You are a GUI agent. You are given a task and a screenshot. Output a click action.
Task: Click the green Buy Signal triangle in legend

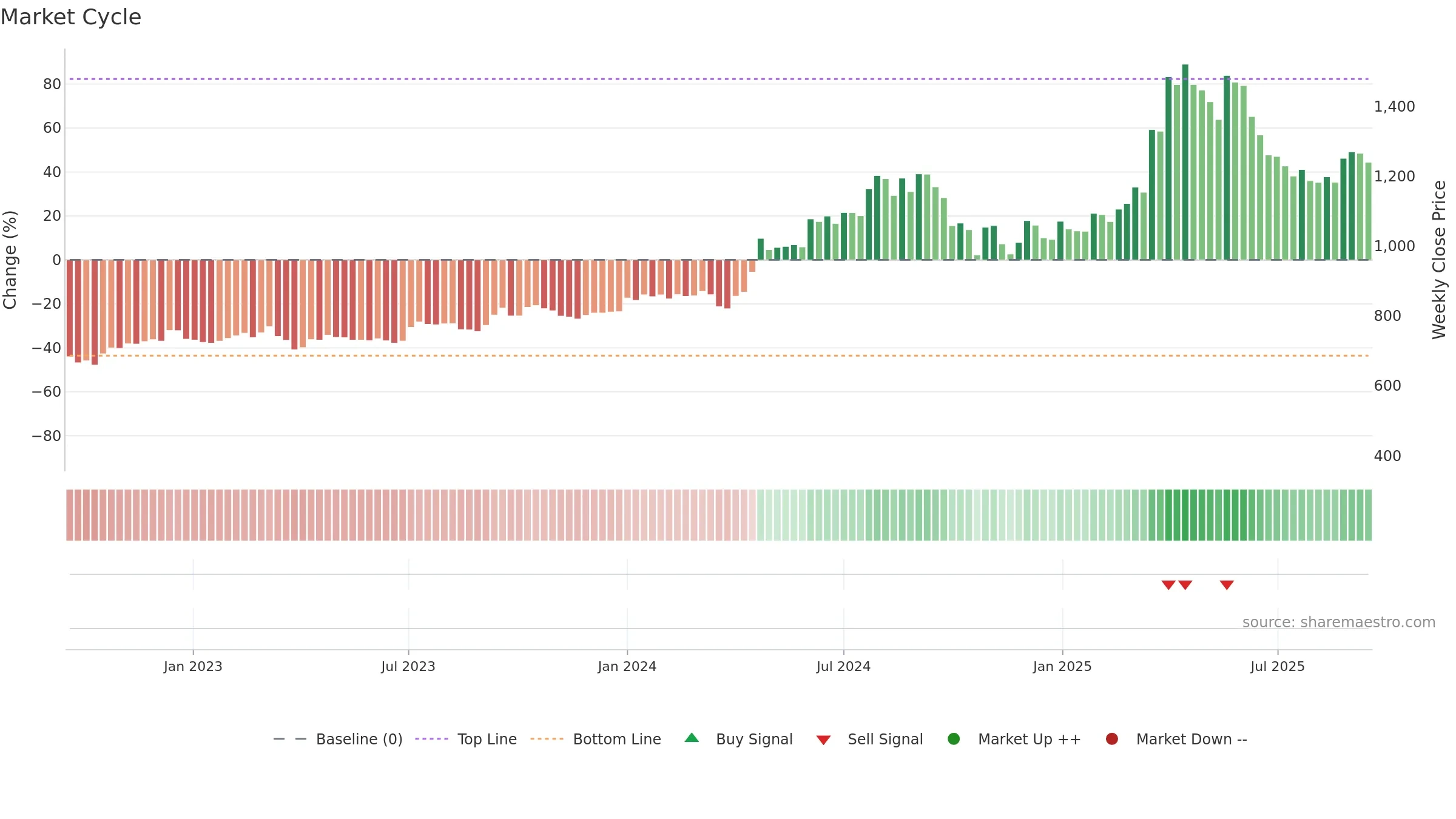pyautogui.click(x=692, y=738)
